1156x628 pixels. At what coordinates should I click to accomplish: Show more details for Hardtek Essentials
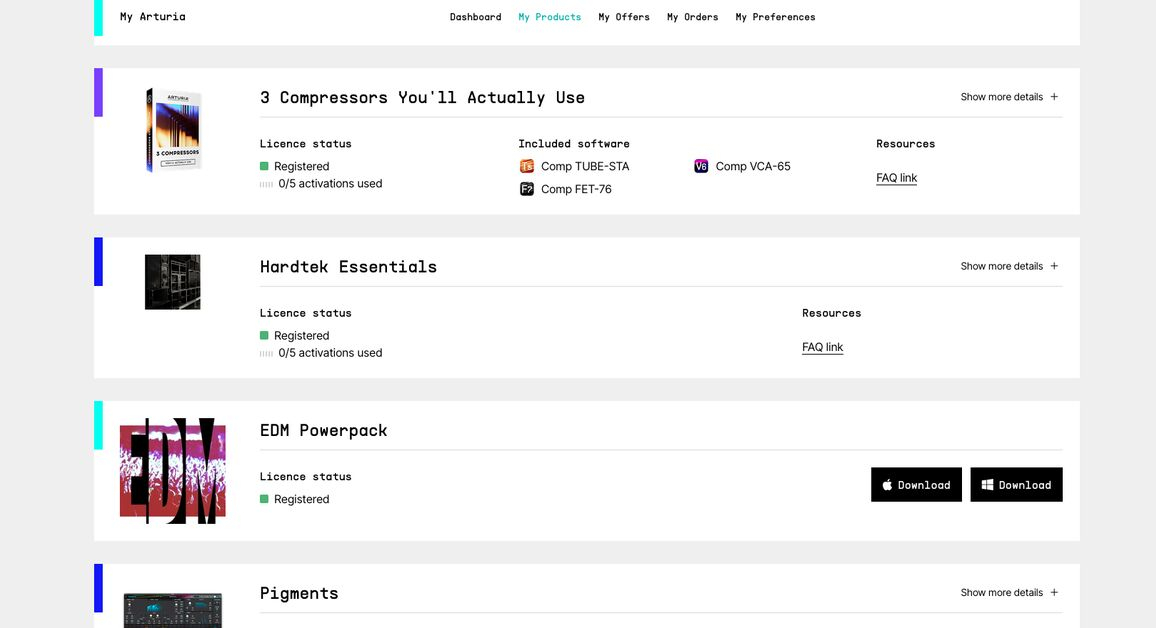[x=1009, y=266]
